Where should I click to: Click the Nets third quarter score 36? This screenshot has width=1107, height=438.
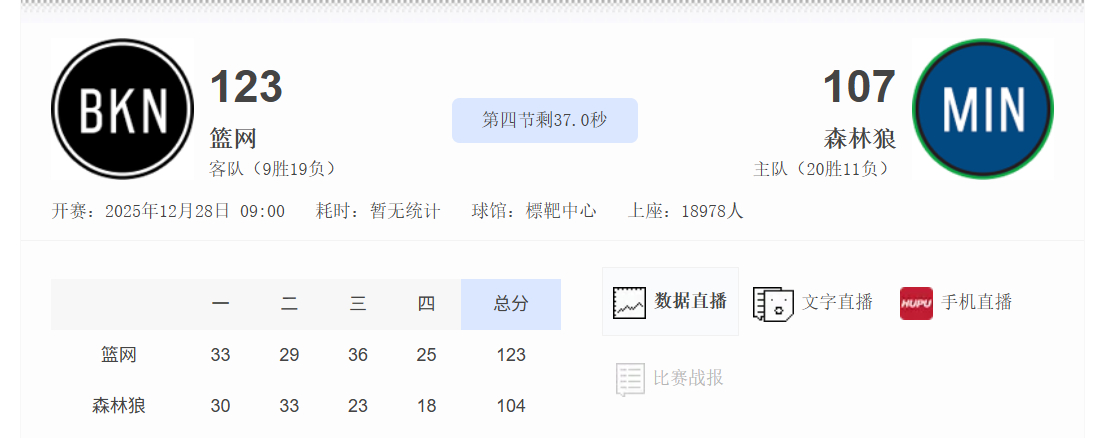coord(358,355)
